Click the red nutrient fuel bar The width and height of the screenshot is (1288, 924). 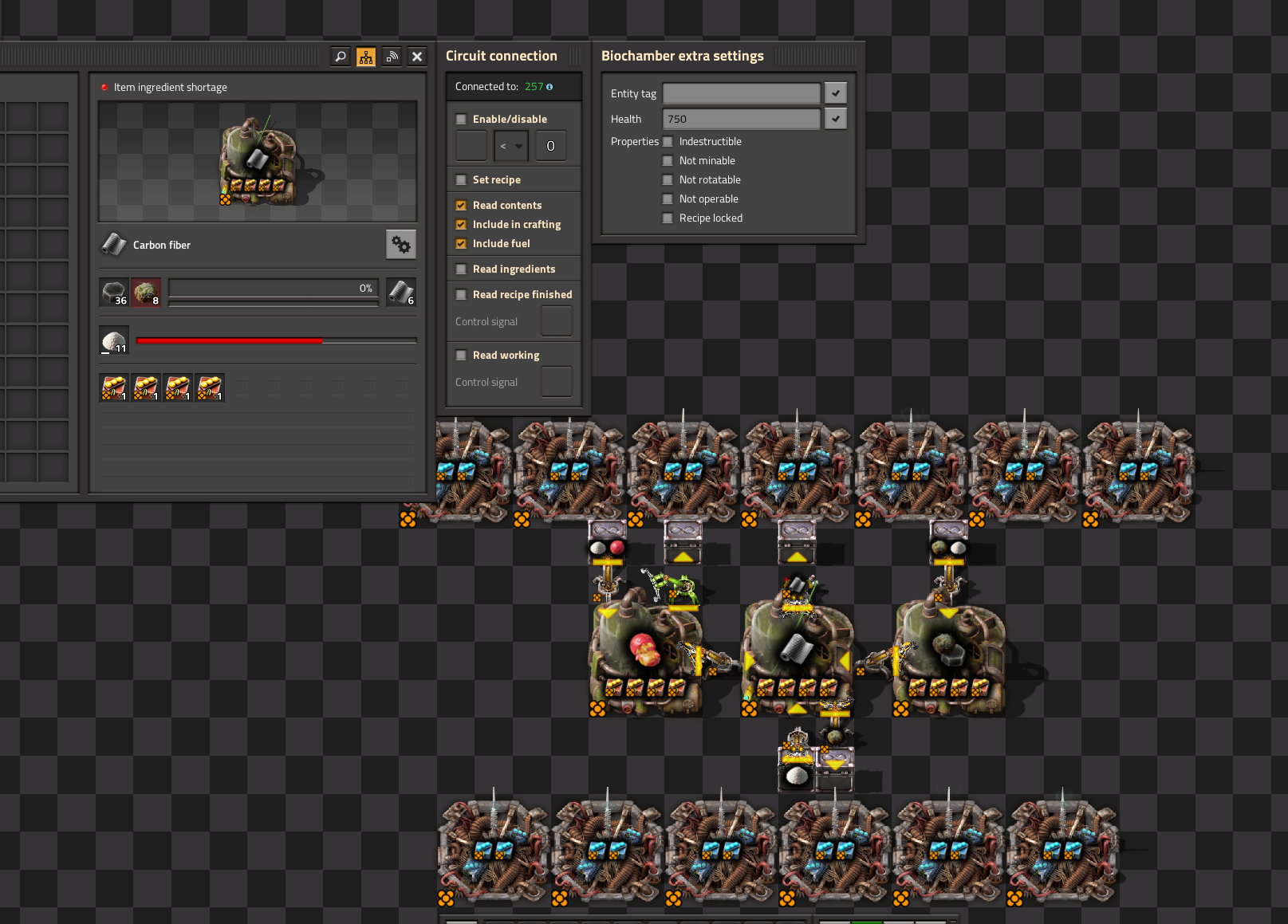[277, 340]
